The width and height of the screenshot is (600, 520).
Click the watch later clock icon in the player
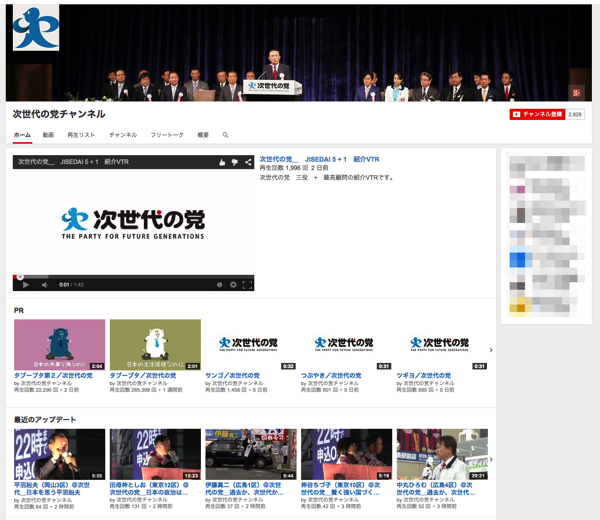[220, 285]
